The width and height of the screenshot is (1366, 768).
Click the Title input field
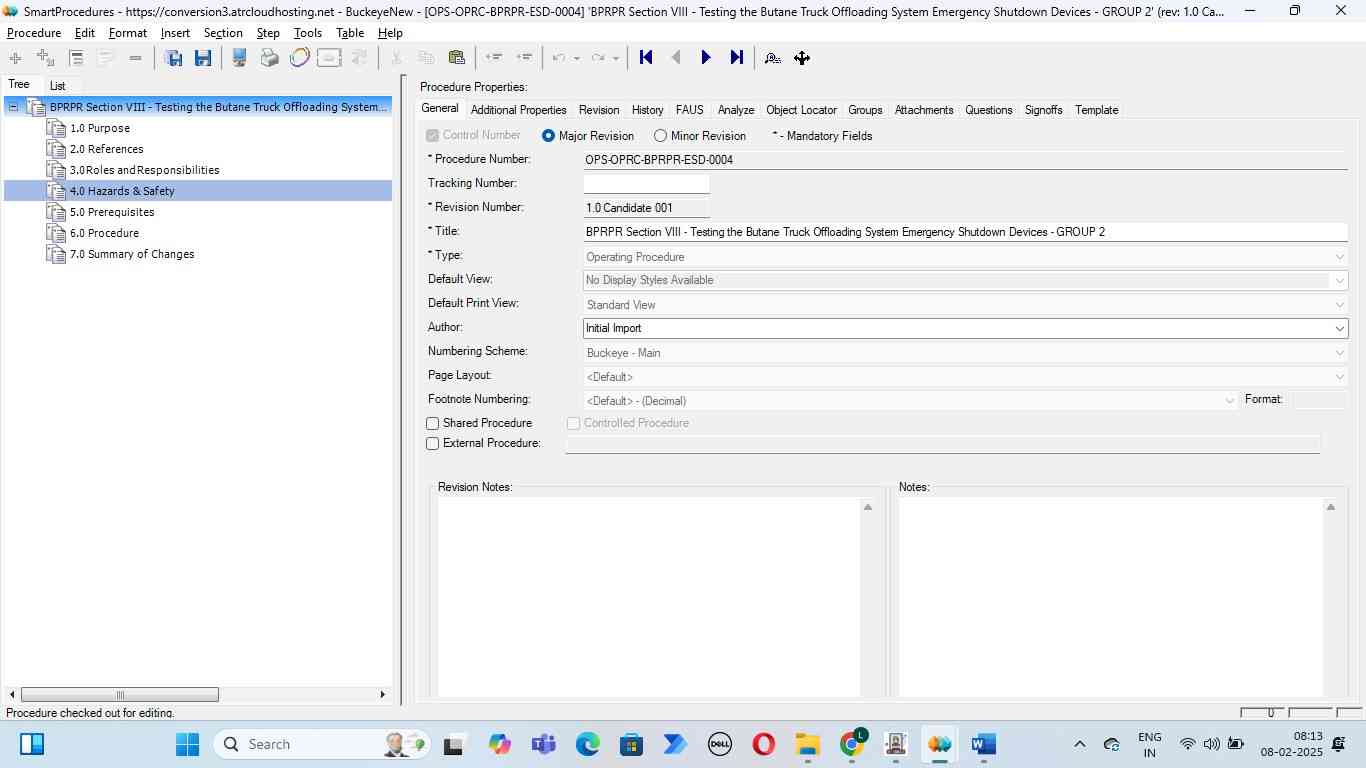965,232
